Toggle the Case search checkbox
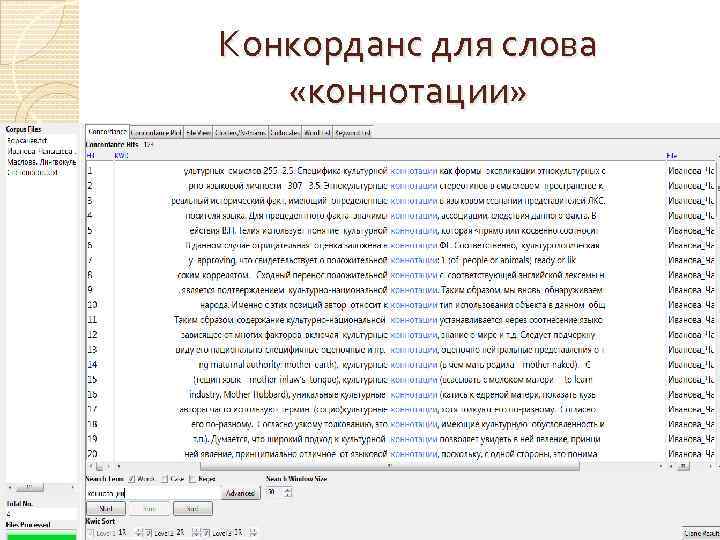The image size is (720, 540). click(x=164, y=479)
